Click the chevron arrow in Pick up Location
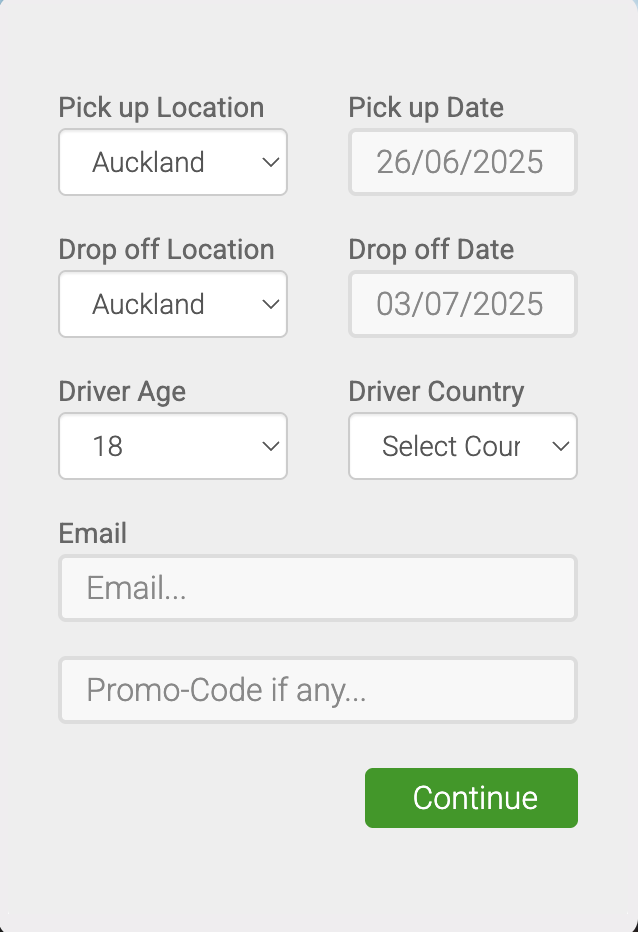This screenshot has width=638, height=932. (x=271, y=162)
